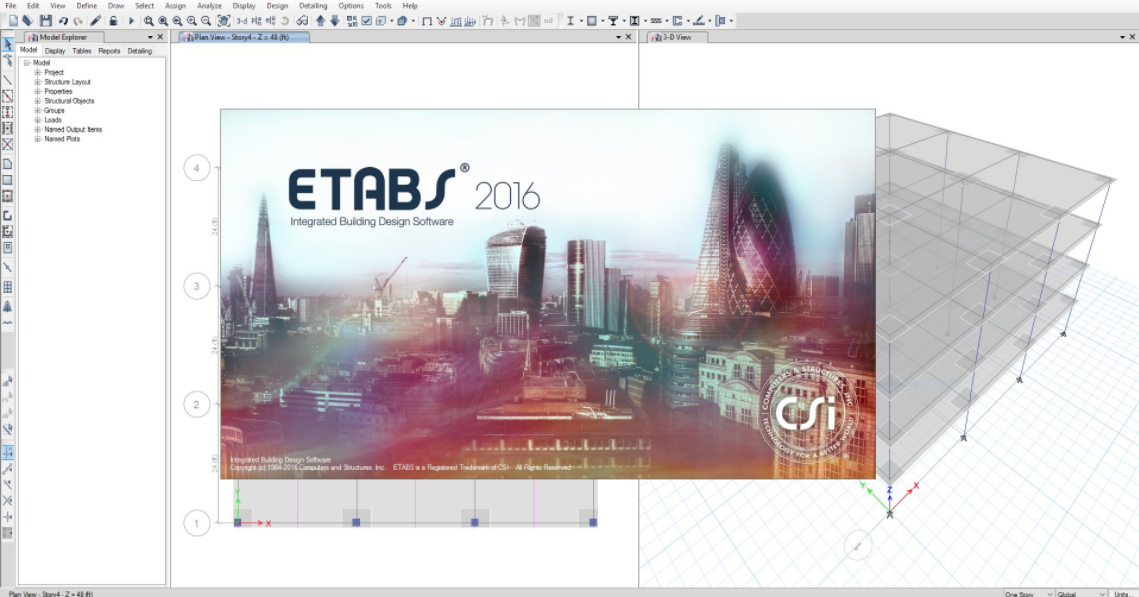Open the Draw menu
Viewport: 1139px width, 597px height.
point(115,6)
